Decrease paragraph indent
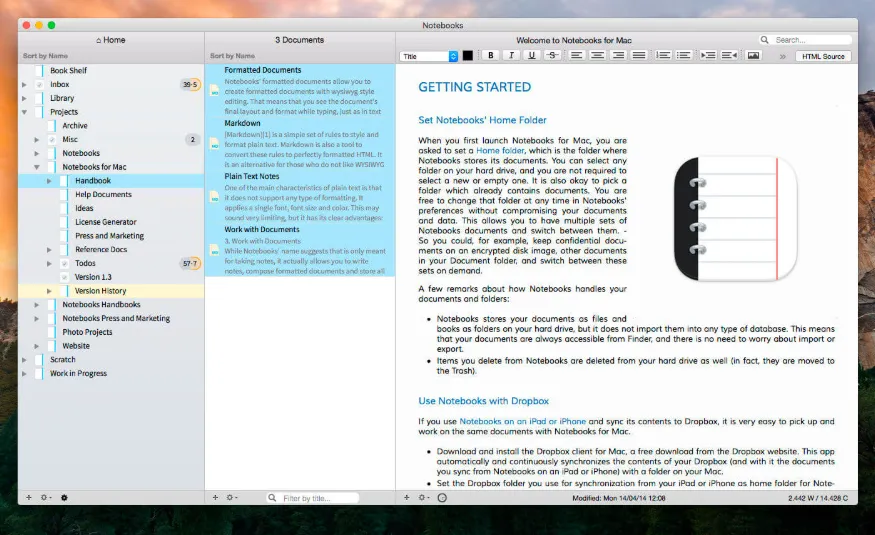 pos(729,55)
